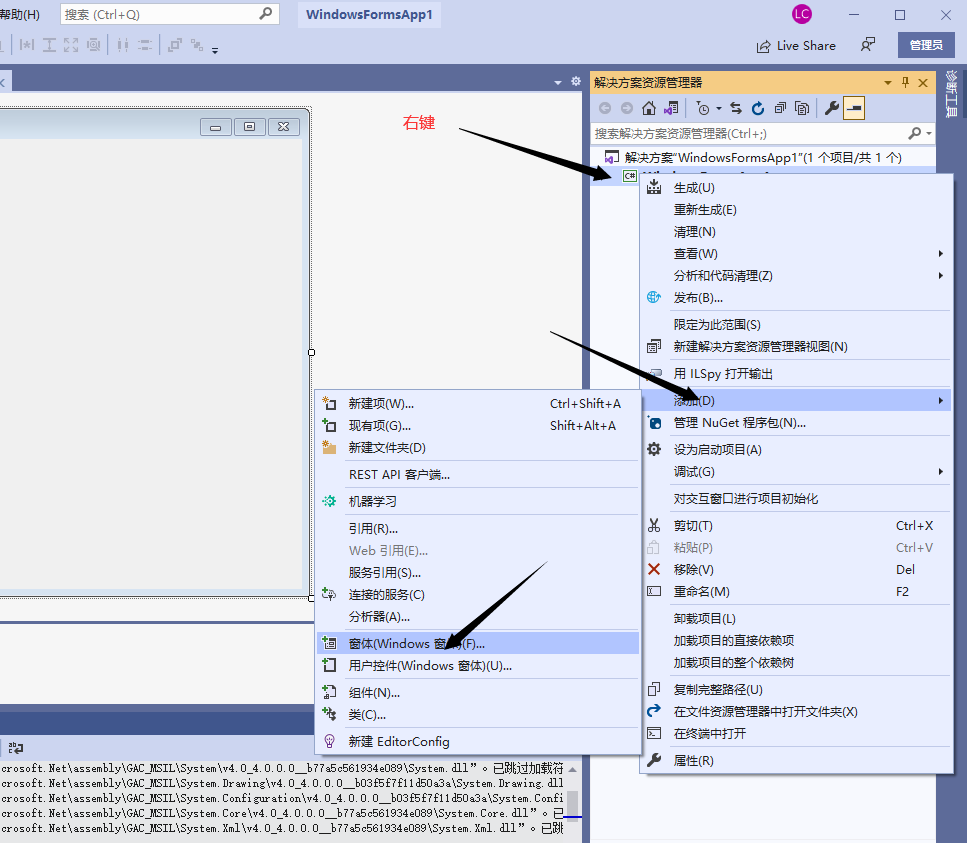This screenshot has width=967, height=843.
Task: Click 卸载项目(L)
Action: 796,619
